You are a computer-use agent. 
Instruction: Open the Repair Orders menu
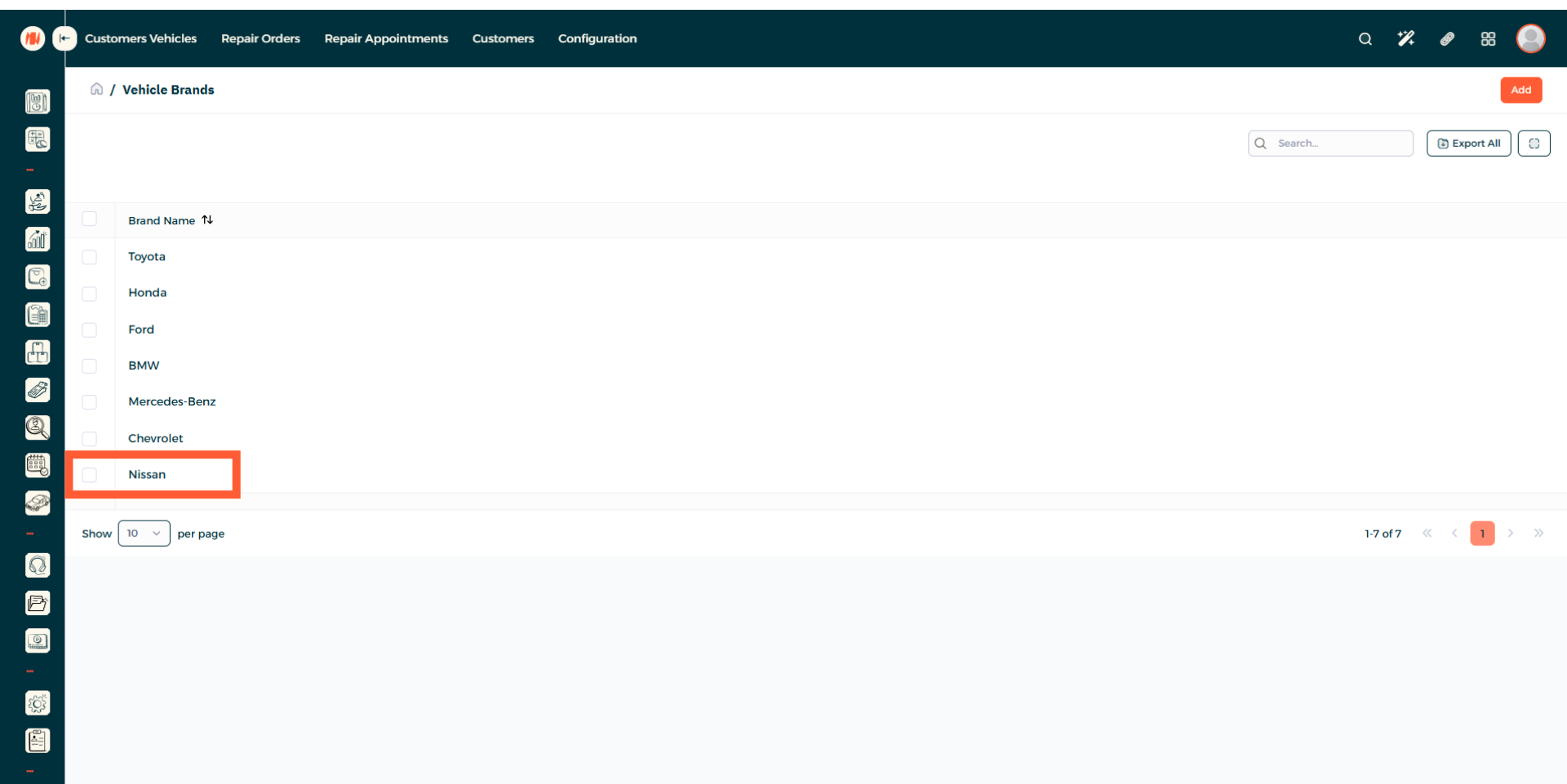pyautogui.click(x=260, y=38)
